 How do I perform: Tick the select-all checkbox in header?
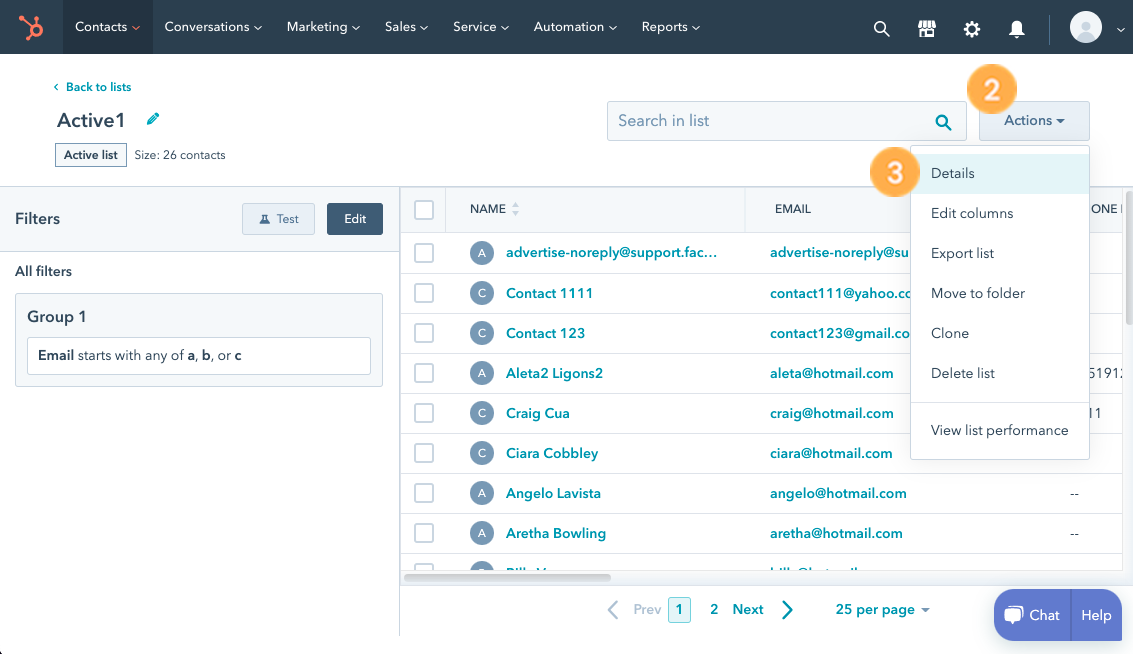click(x=424, y=210)
